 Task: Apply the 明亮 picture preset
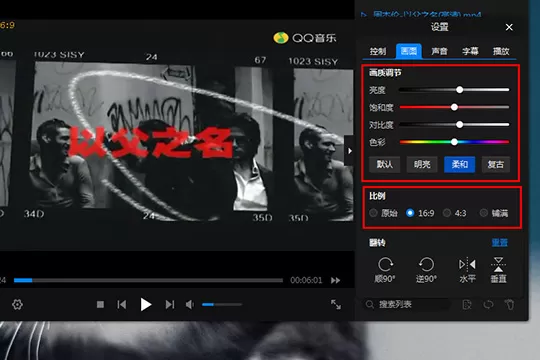422,164
